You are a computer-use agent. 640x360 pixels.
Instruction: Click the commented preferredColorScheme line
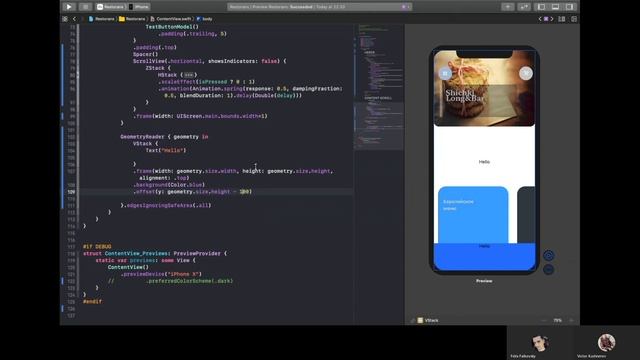(171, 281)
